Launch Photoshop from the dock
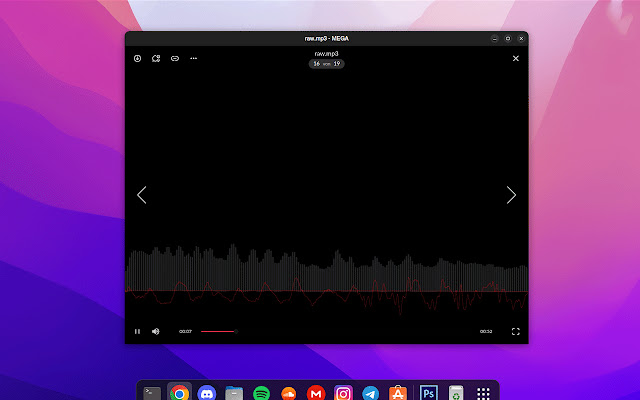 coord(429,393)
